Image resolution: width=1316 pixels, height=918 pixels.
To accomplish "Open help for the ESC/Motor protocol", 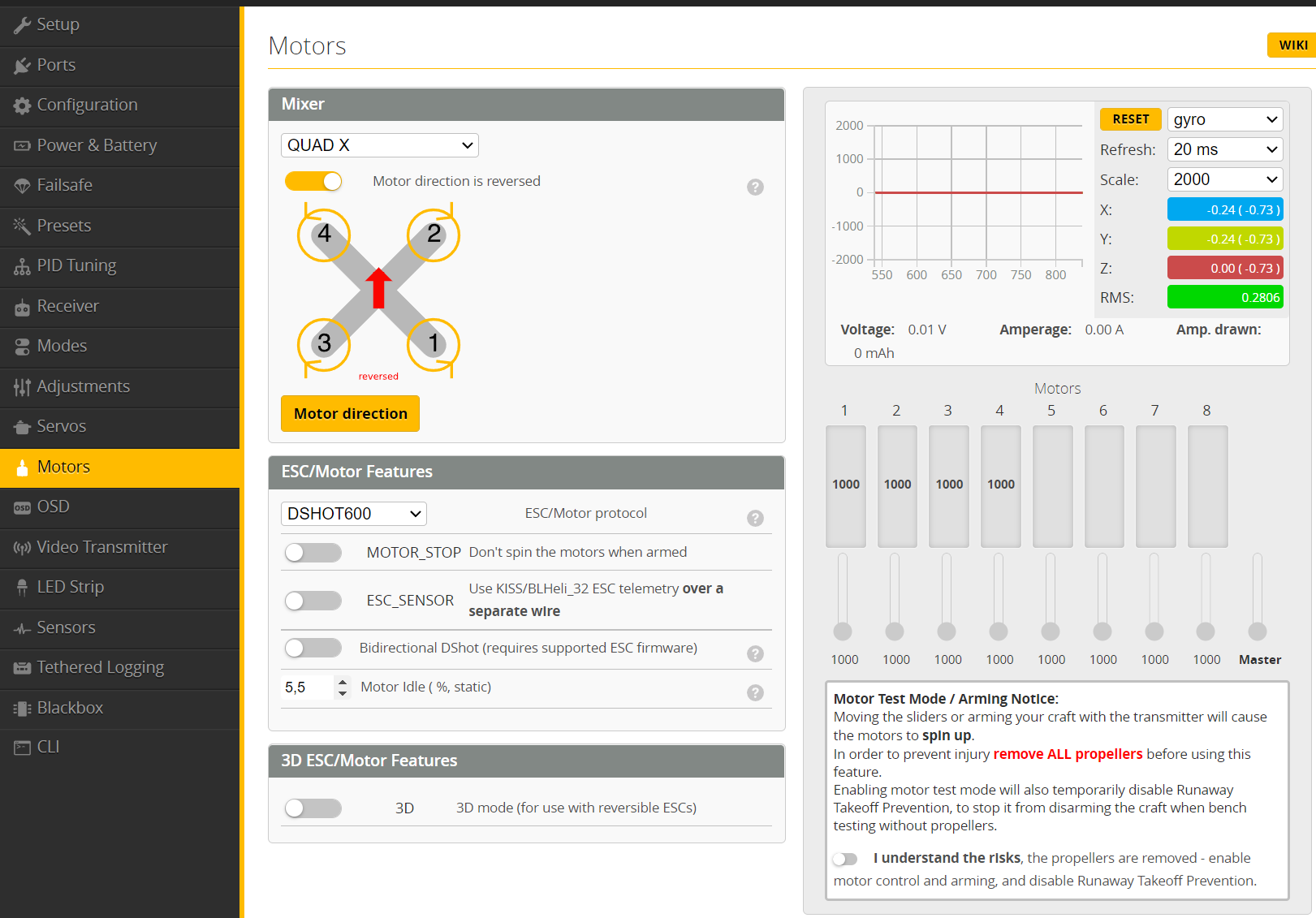I will click(x=755, y=518).
